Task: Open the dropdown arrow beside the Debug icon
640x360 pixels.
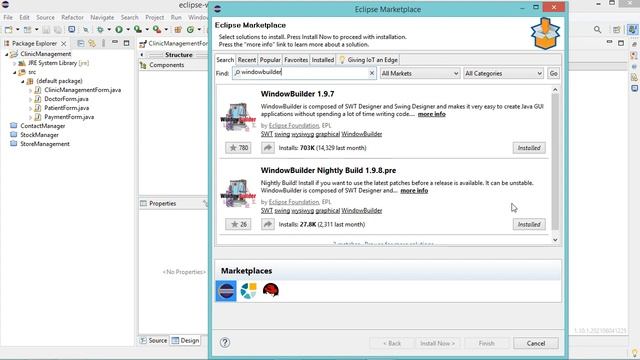Action: 109,30
